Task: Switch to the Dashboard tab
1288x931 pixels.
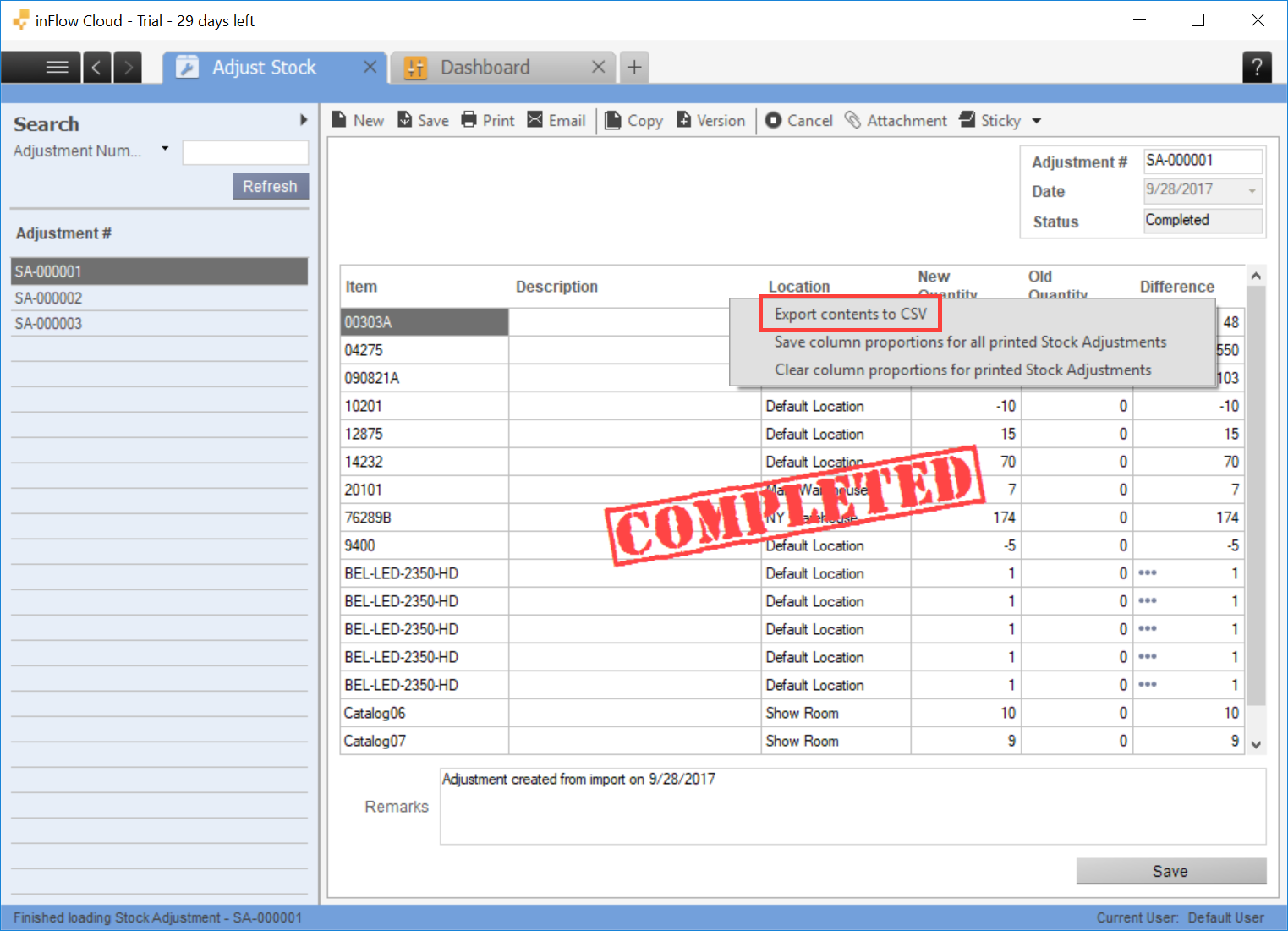Action: 485,68
